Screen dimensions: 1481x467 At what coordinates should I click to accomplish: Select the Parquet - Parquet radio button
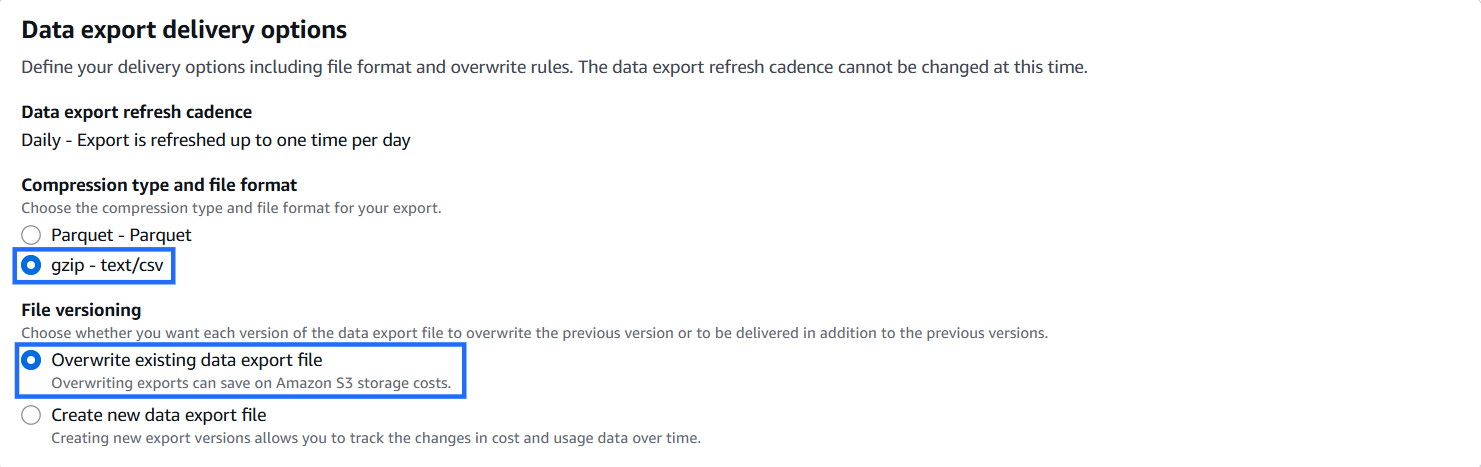(x=32, y=235)
